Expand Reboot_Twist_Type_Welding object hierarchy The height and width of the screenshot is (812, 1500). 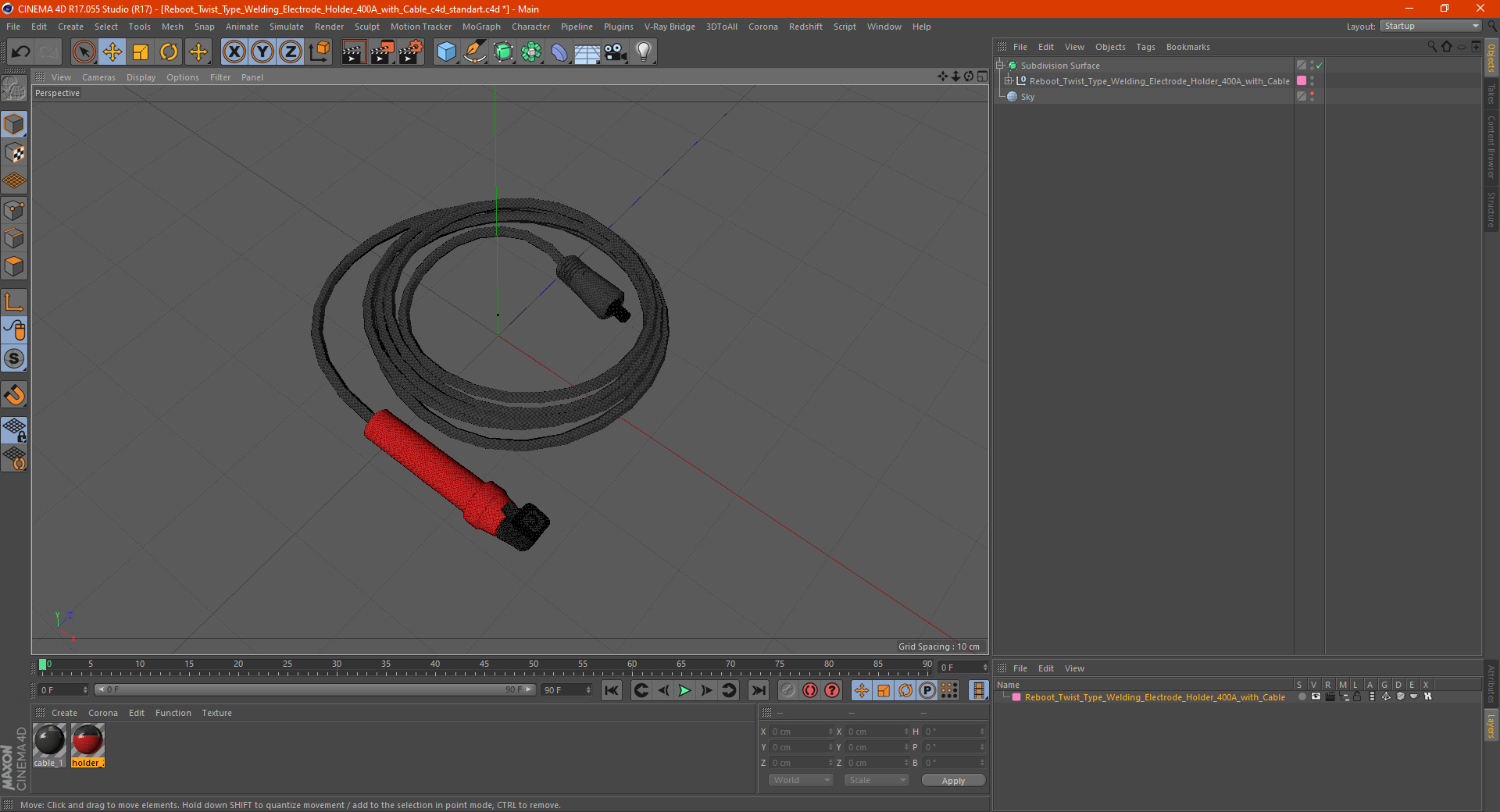tap(1008, 81)
